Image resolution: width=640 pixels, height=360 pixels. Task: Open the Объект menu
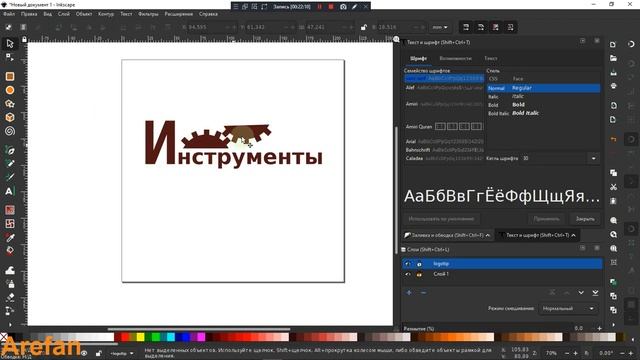pos(84,14)
